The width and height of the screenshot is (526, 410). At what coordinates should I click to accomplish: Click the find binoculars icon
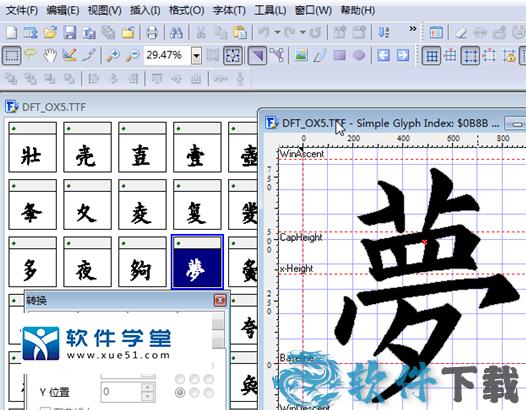click(176, 33)
